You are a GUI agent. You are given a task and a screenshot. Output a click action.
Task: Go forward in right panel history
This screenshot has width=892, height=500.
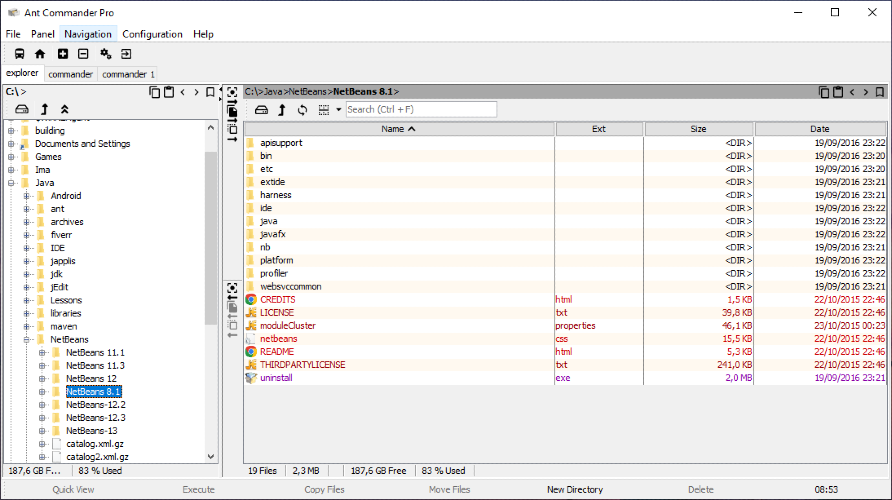pos(866,92)
